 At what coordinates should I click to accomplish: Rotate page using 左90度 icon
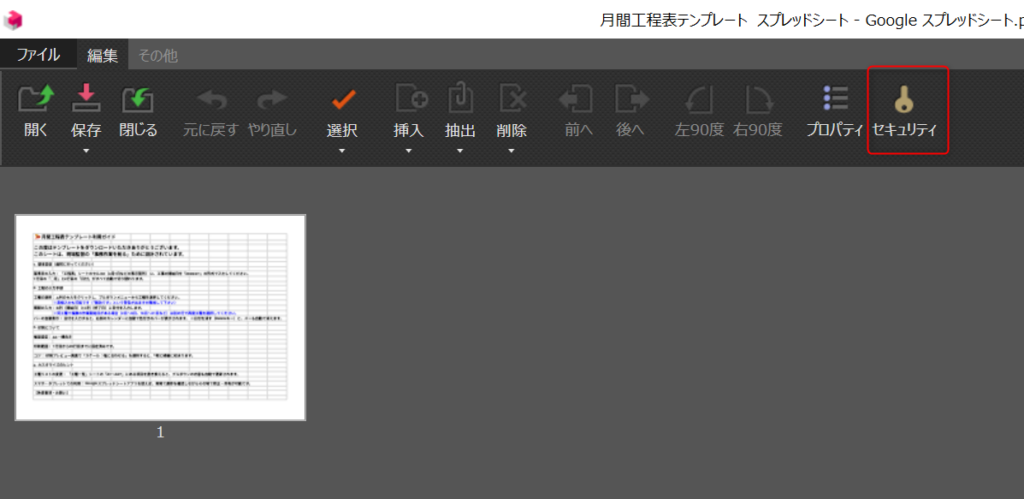tap(699, 100)
